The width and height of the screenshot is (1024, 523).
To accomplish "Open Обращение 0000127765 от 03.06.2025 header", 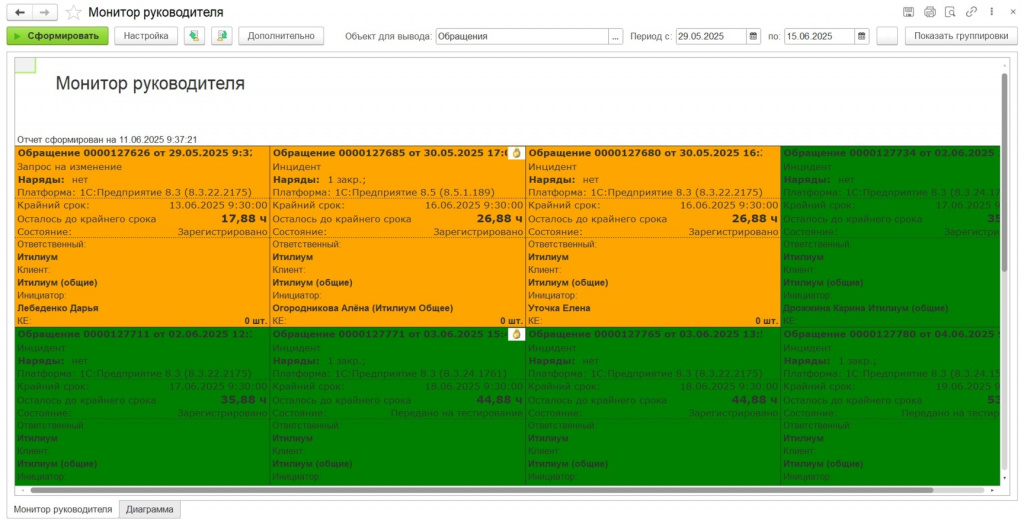I will pos(645,334).
